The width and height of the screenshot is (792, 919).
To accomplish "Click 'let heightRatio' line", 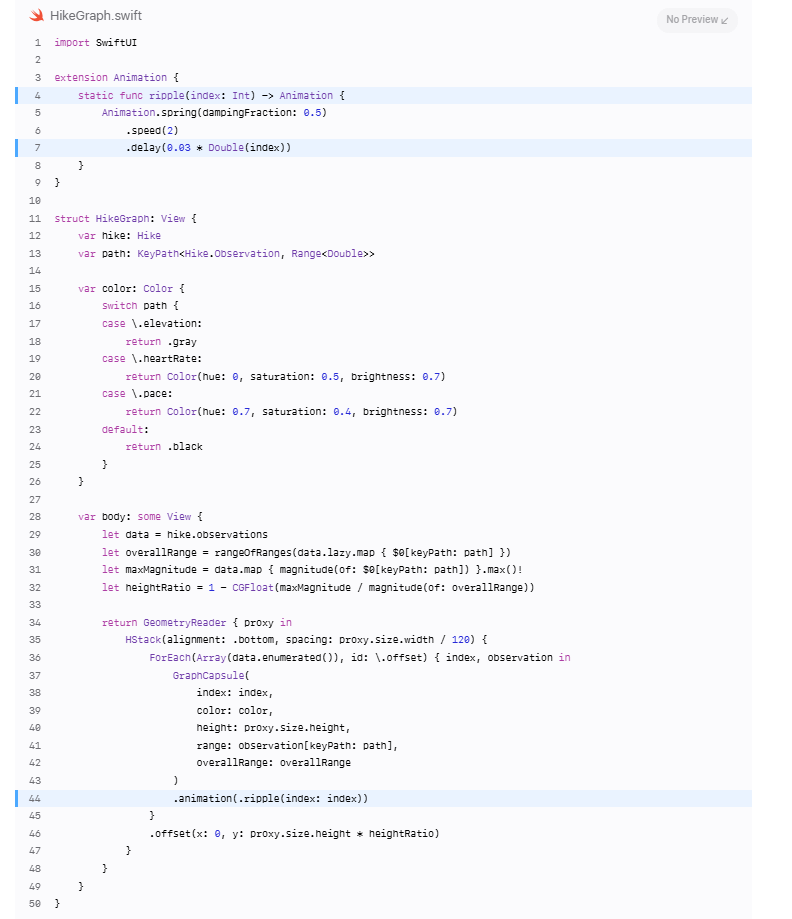I will [318, 588].
